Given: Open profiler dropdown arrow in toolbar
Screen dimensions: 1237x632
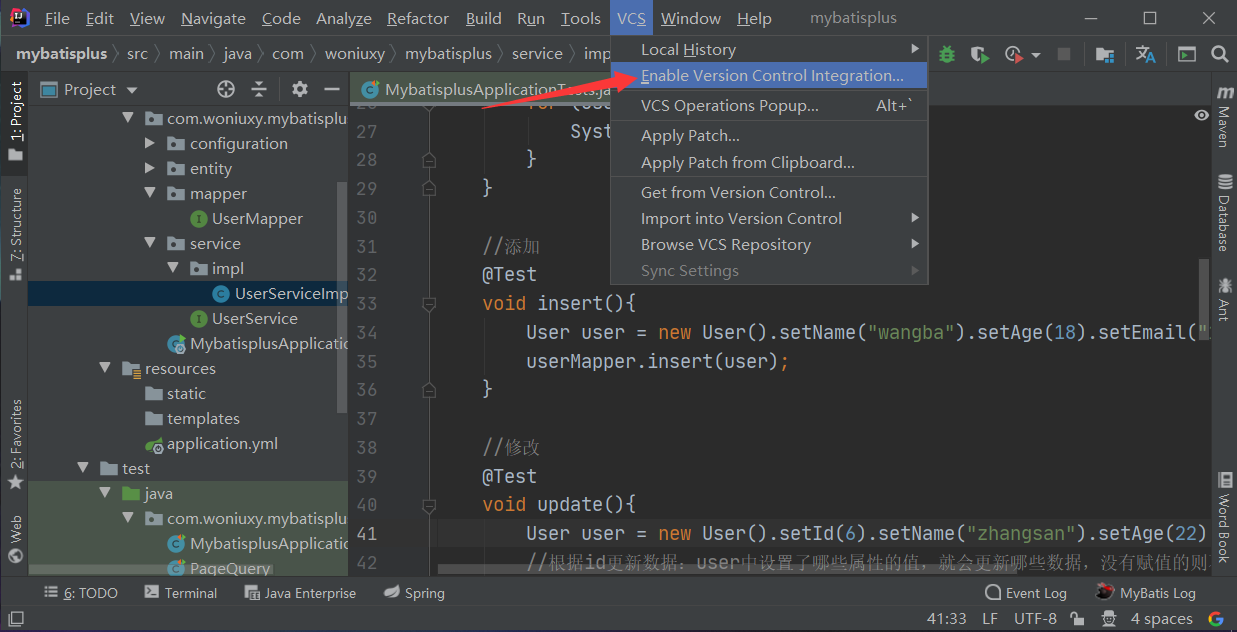Looking at the screenshot, I should 1036,55.
